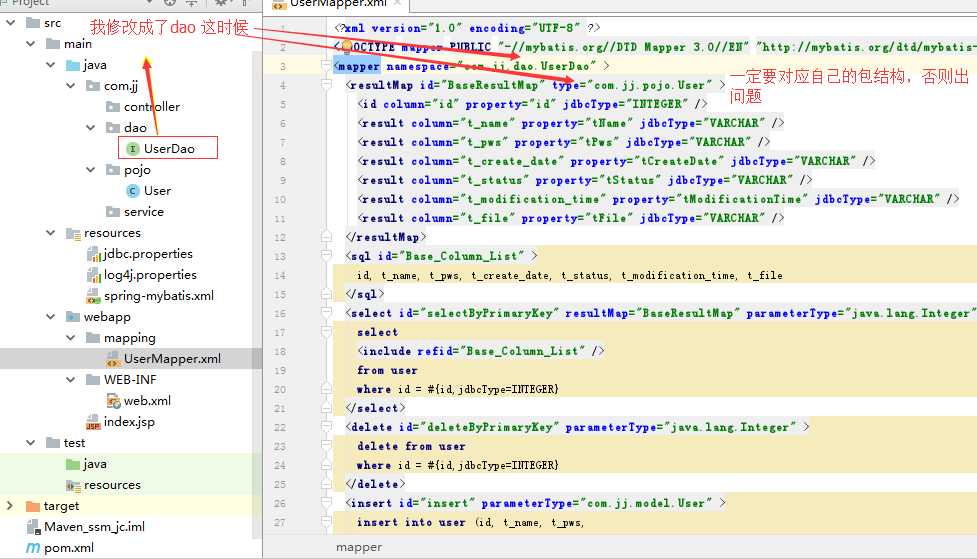Viewport: 977px width, 559px height.
Task: Collapse the com.jj package node
Action: point(70,85)
